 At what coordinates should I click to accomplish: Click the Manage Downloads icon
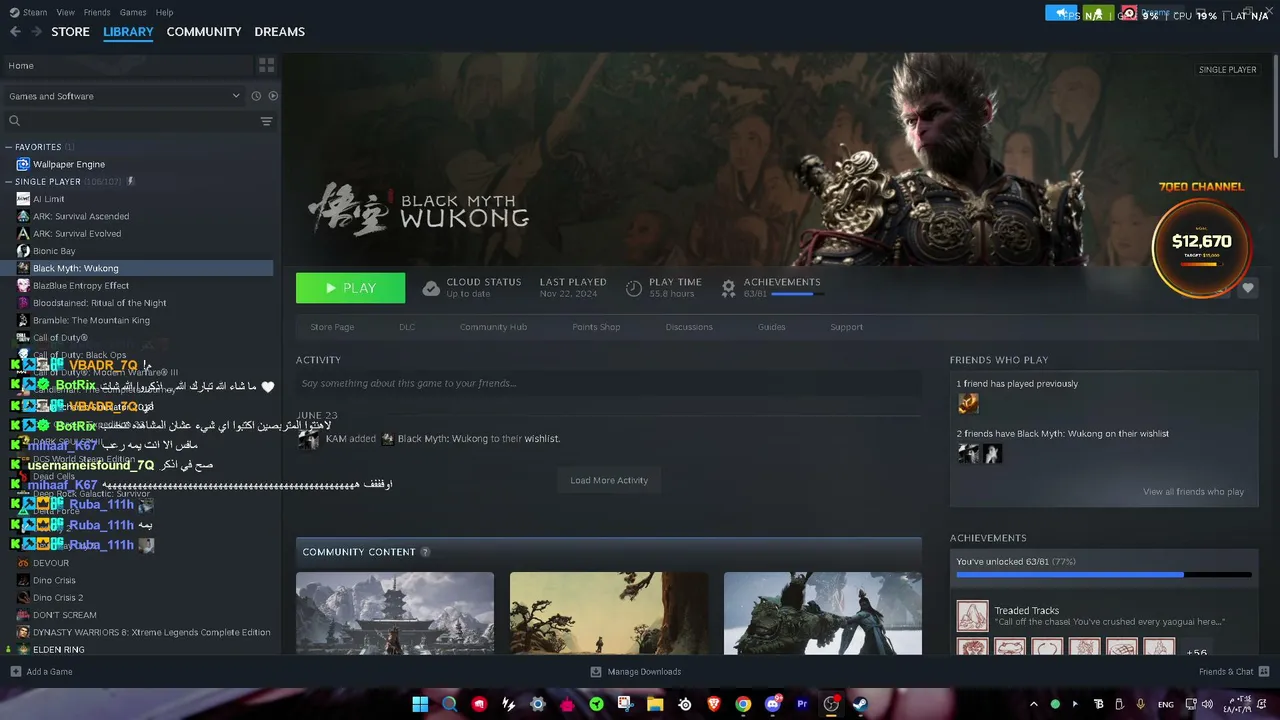596,672
